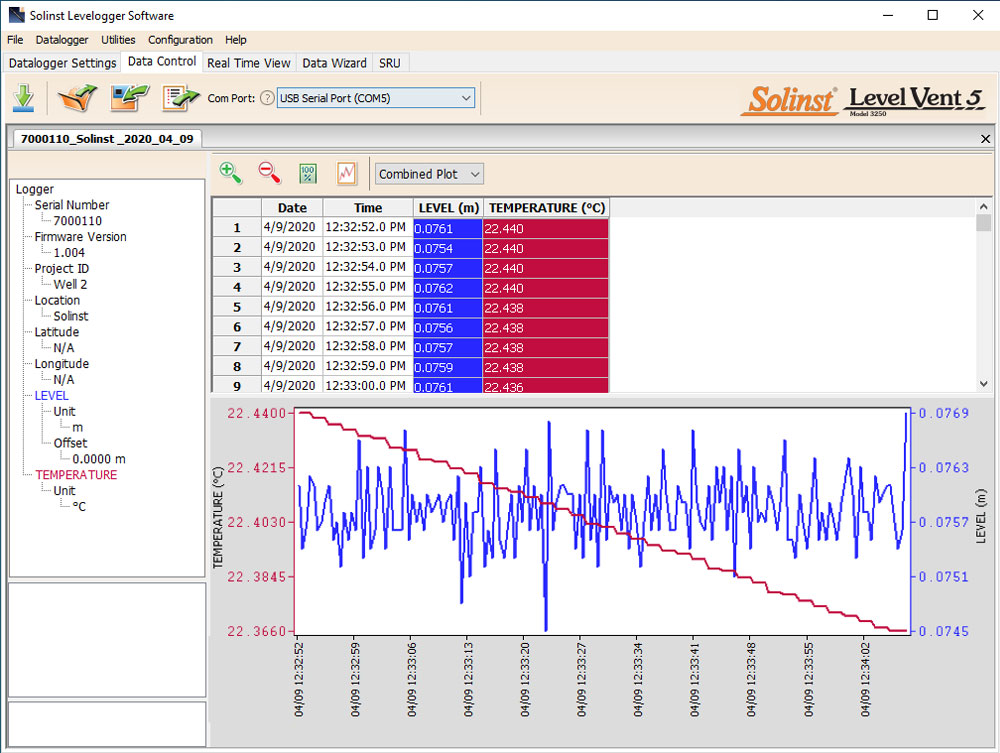Open a data file using the folder icon
This screenshot has height=753, width=1000.
77,97
